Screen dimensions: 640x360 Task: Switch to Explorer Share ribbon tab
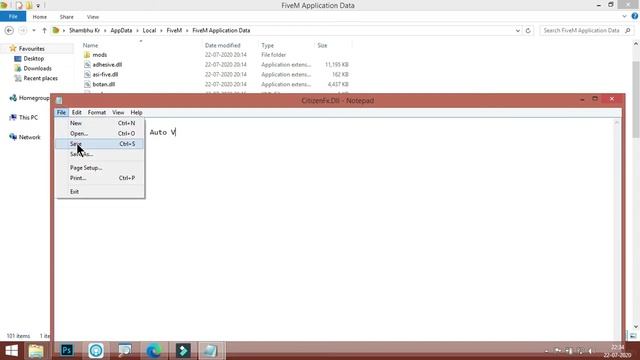(67, 17)
